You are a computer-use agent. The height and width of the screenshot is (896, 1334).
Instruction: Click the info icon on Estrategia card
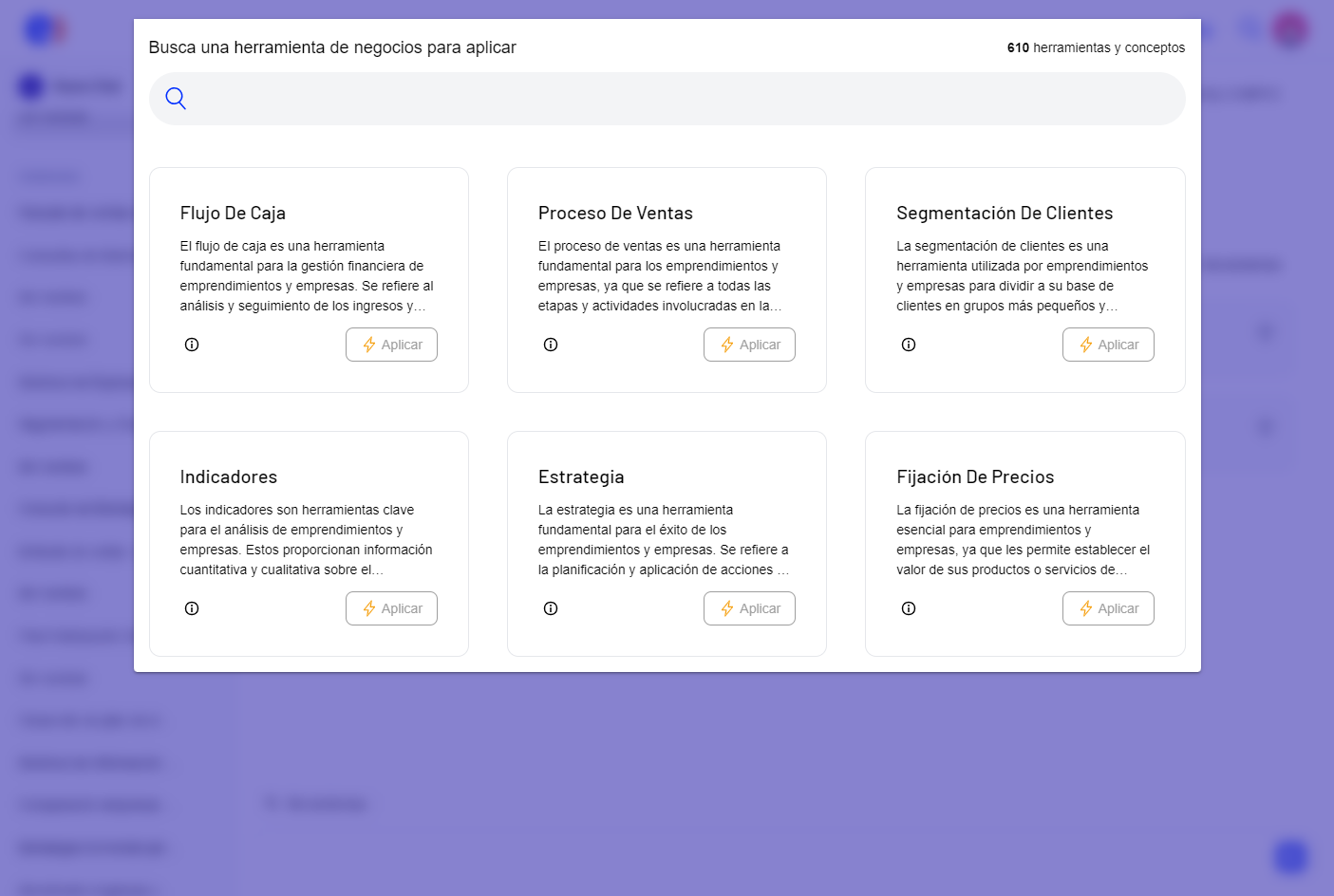pos(551,608)
